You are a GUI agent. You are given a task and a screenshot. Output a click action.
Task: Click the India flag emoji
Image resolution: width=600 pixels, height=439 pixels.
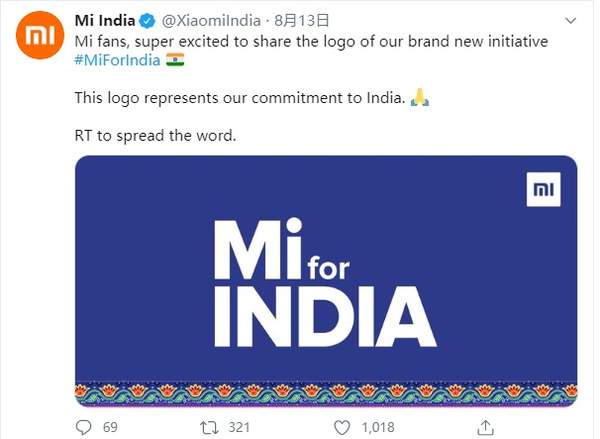click(x=174, y=60)
